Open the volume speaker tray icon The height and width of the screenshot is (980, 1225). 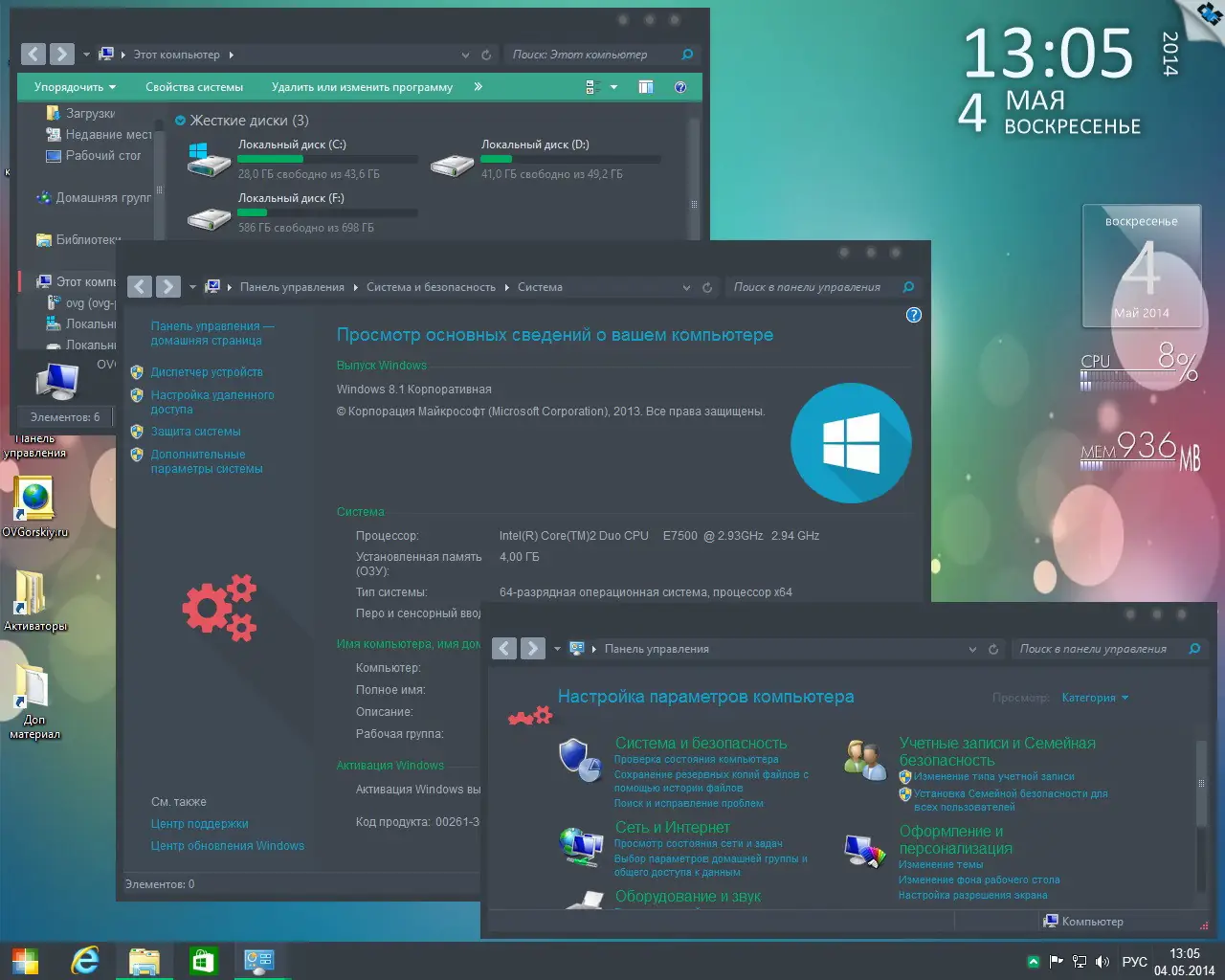point(1102,962)
